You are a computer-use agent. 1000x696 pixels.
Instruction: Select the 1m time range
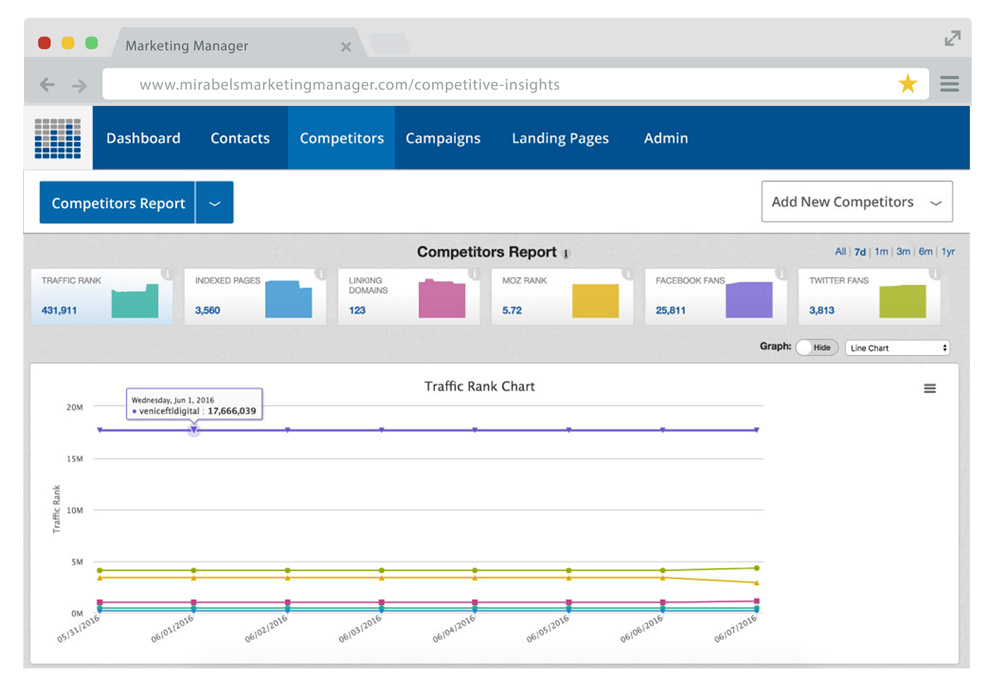tap(881, 251)
